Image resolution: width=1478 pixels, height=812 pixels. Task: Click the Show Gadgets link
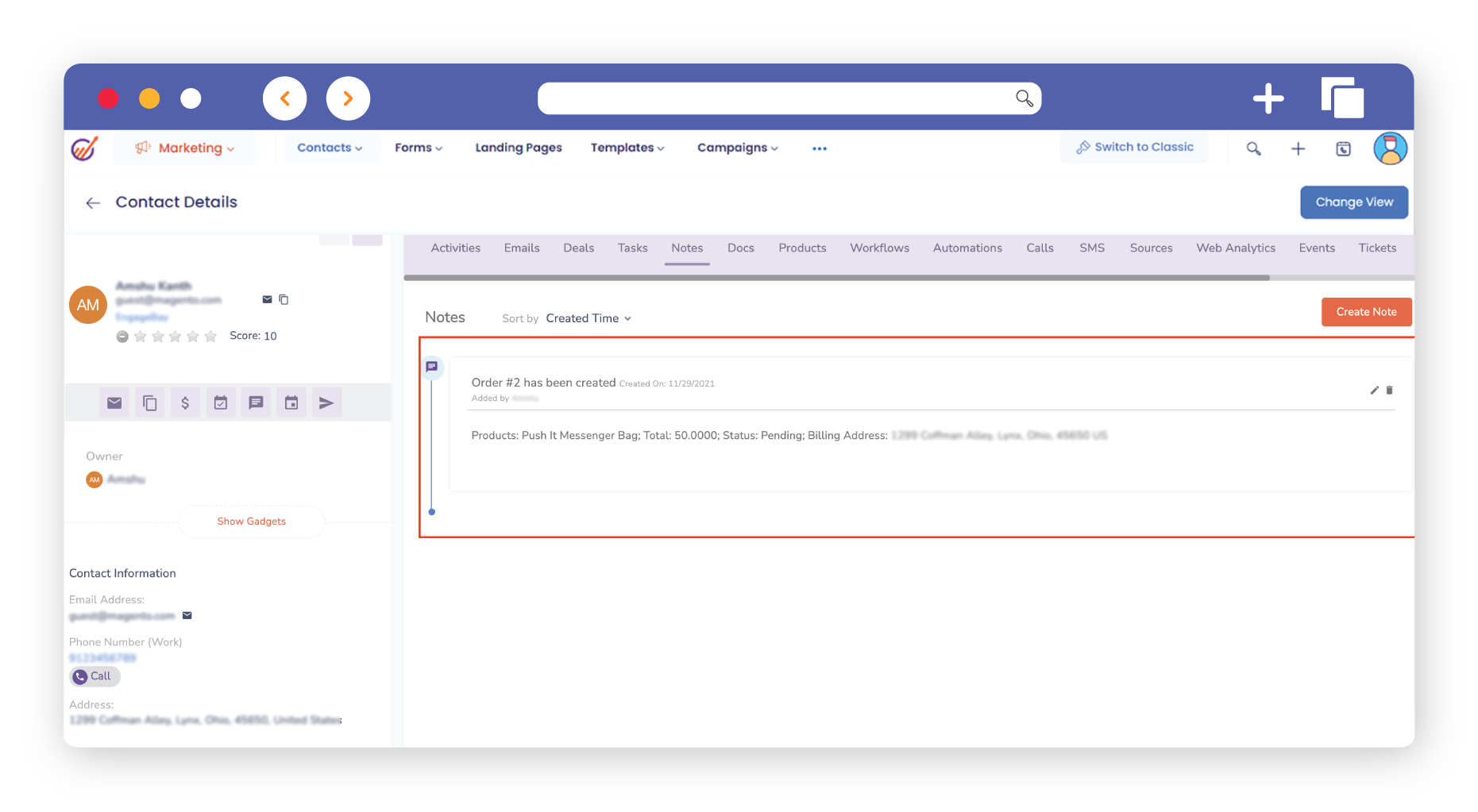[251, 521]
